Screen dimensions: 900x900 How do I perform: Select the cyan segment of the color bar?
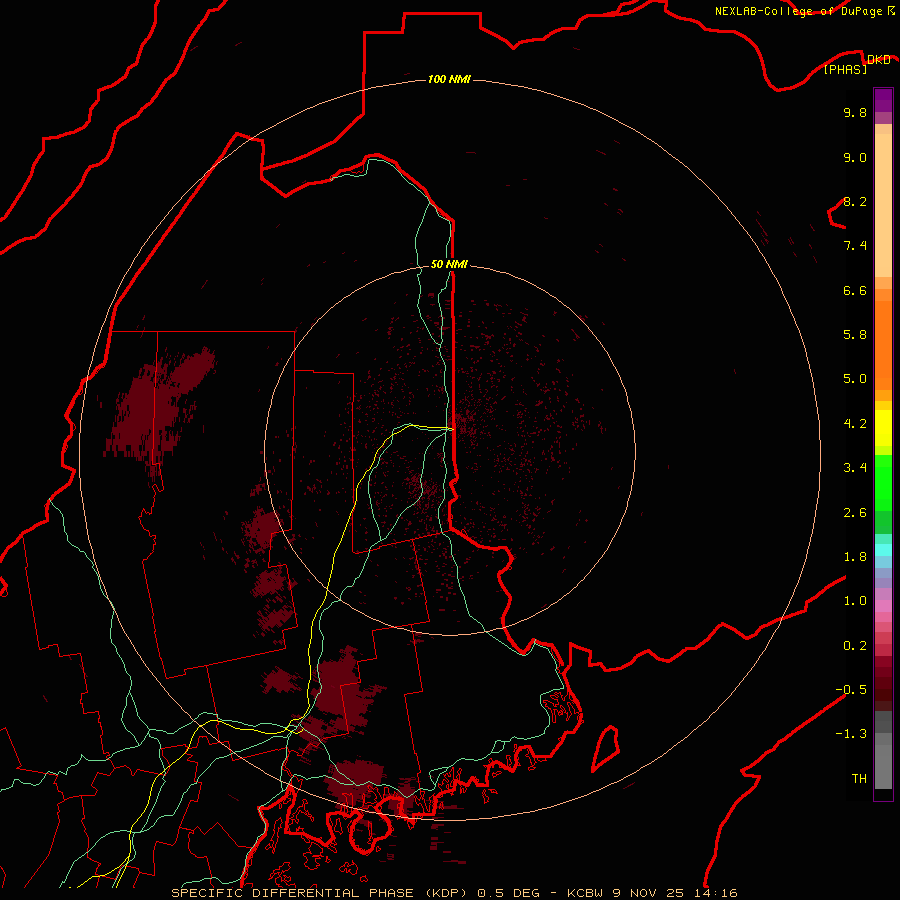[x=883, y=550]
